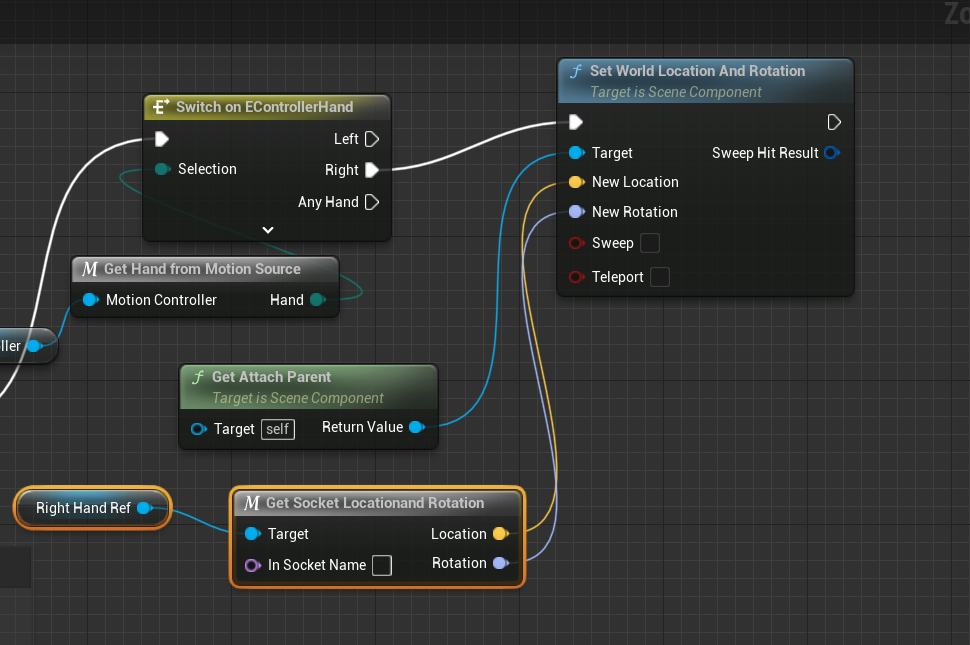The width and height of the screenshot is (970, 645).
Task: Select the Get Hand from Motion Source header
Action: point(202,269)
